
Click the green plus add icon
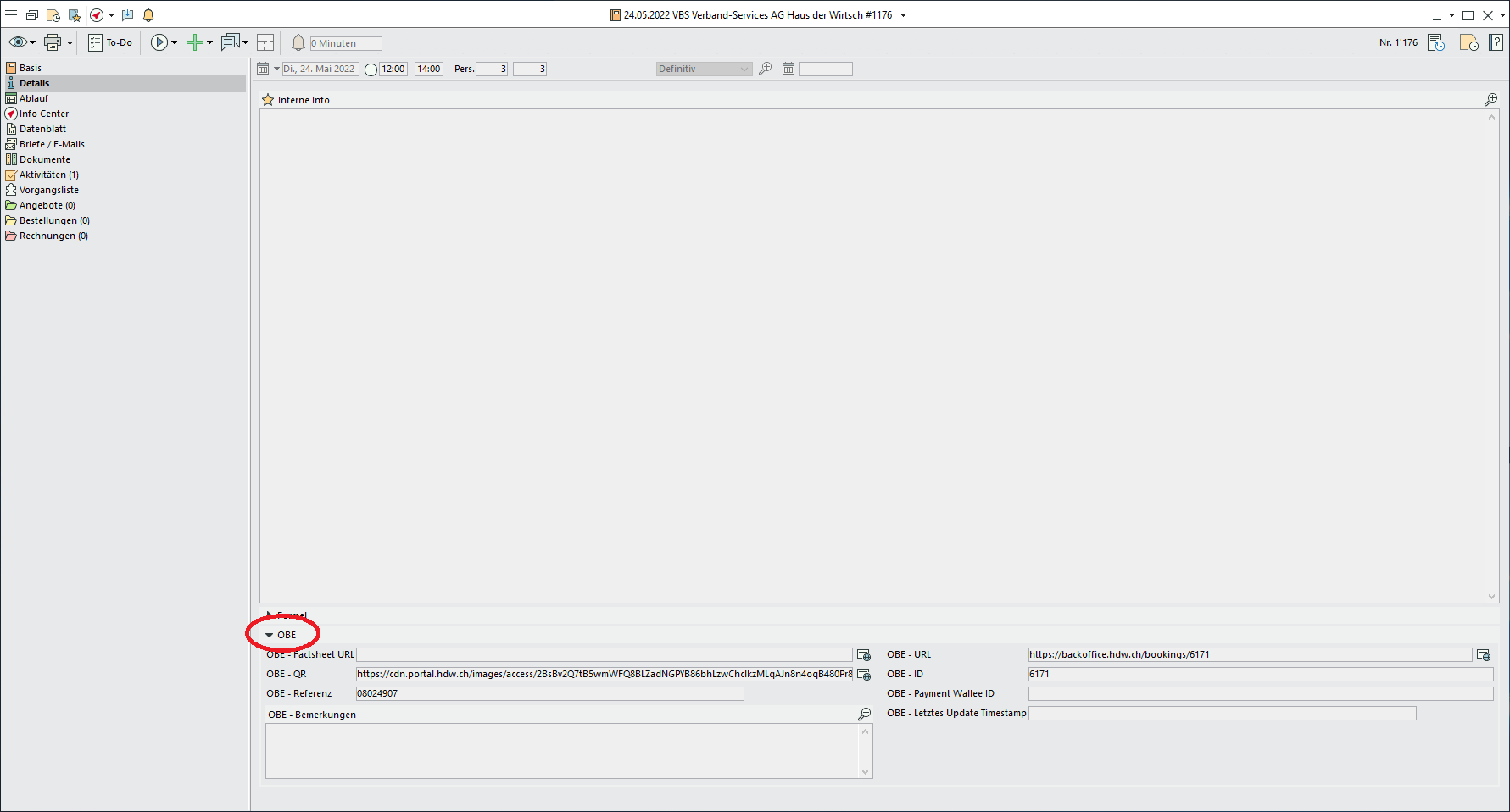tap(194, 42)
